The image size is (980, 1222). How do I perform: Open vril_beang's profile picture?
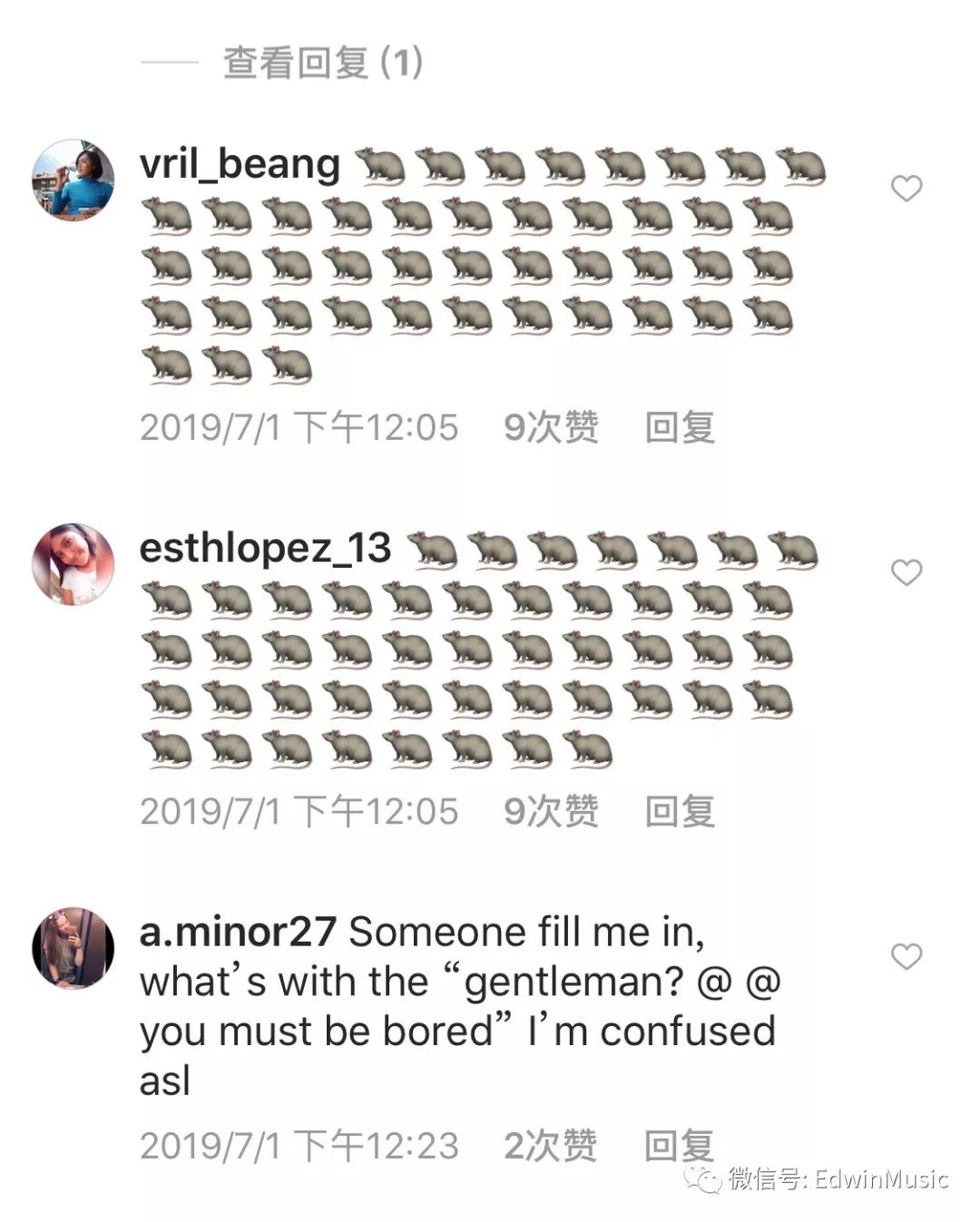(73, 180)
